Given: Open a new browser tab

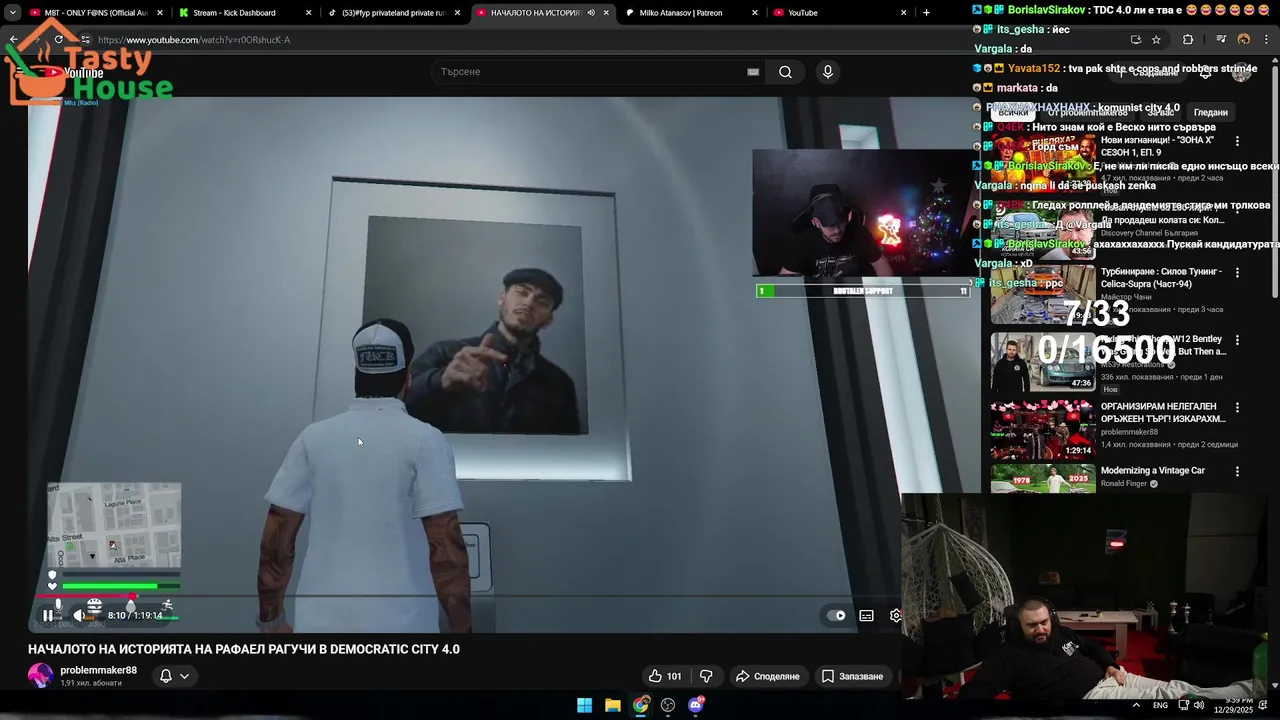Looking at the screenshot, I should [926, 13].
